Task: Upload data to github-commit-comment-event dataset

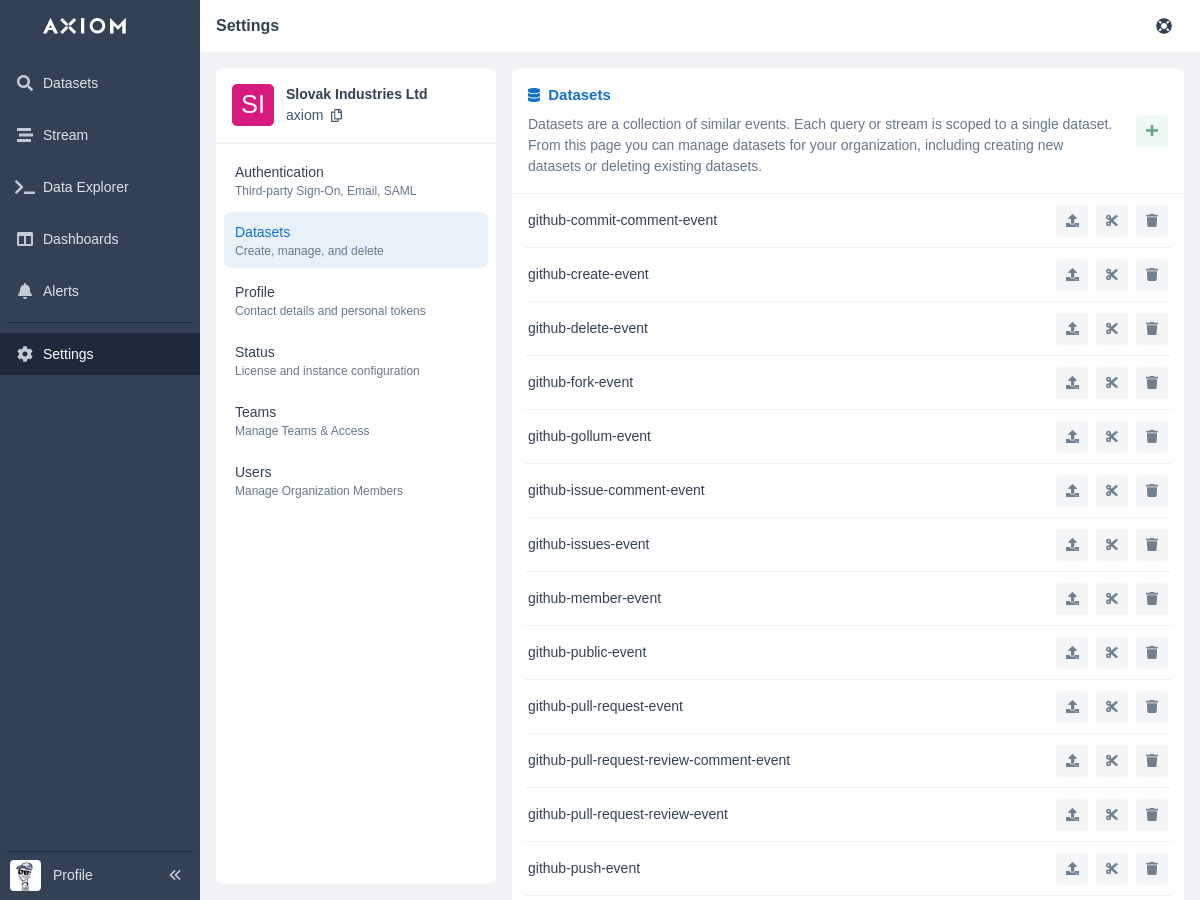Action: [1071, 221]
